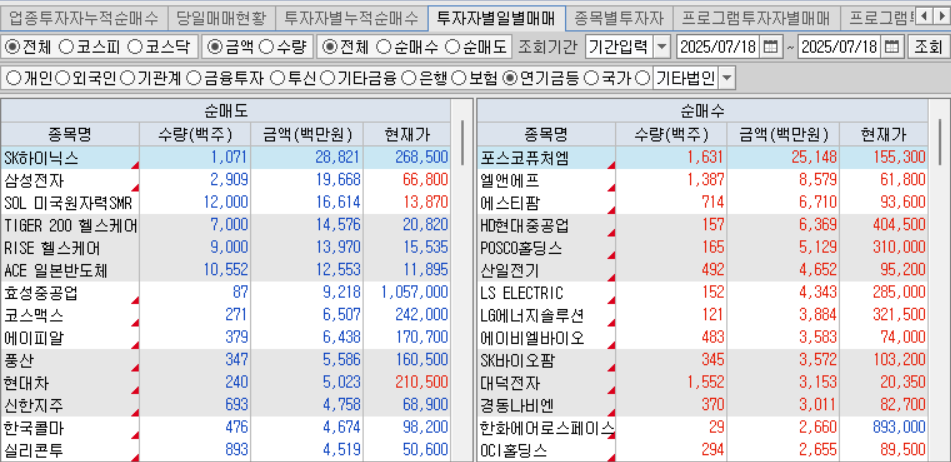Switch to 투자자별일별매매 tab
Screen dimensions: 951x462
[496, 18]
